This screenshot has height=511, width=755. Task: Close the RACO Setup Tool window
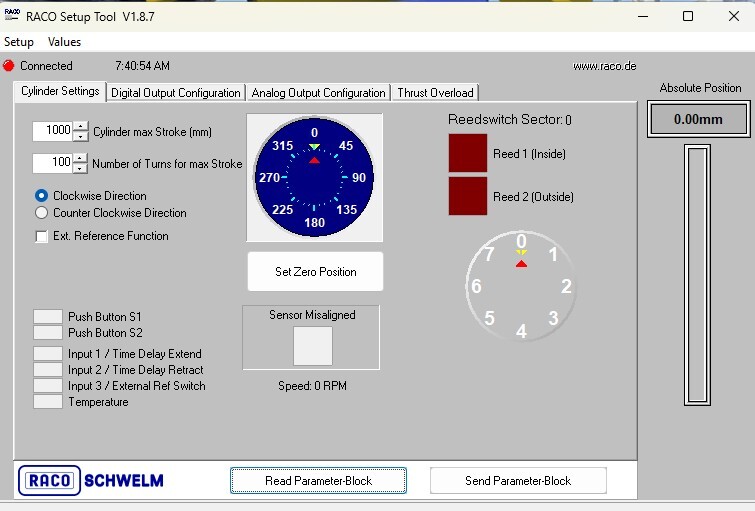734,16
